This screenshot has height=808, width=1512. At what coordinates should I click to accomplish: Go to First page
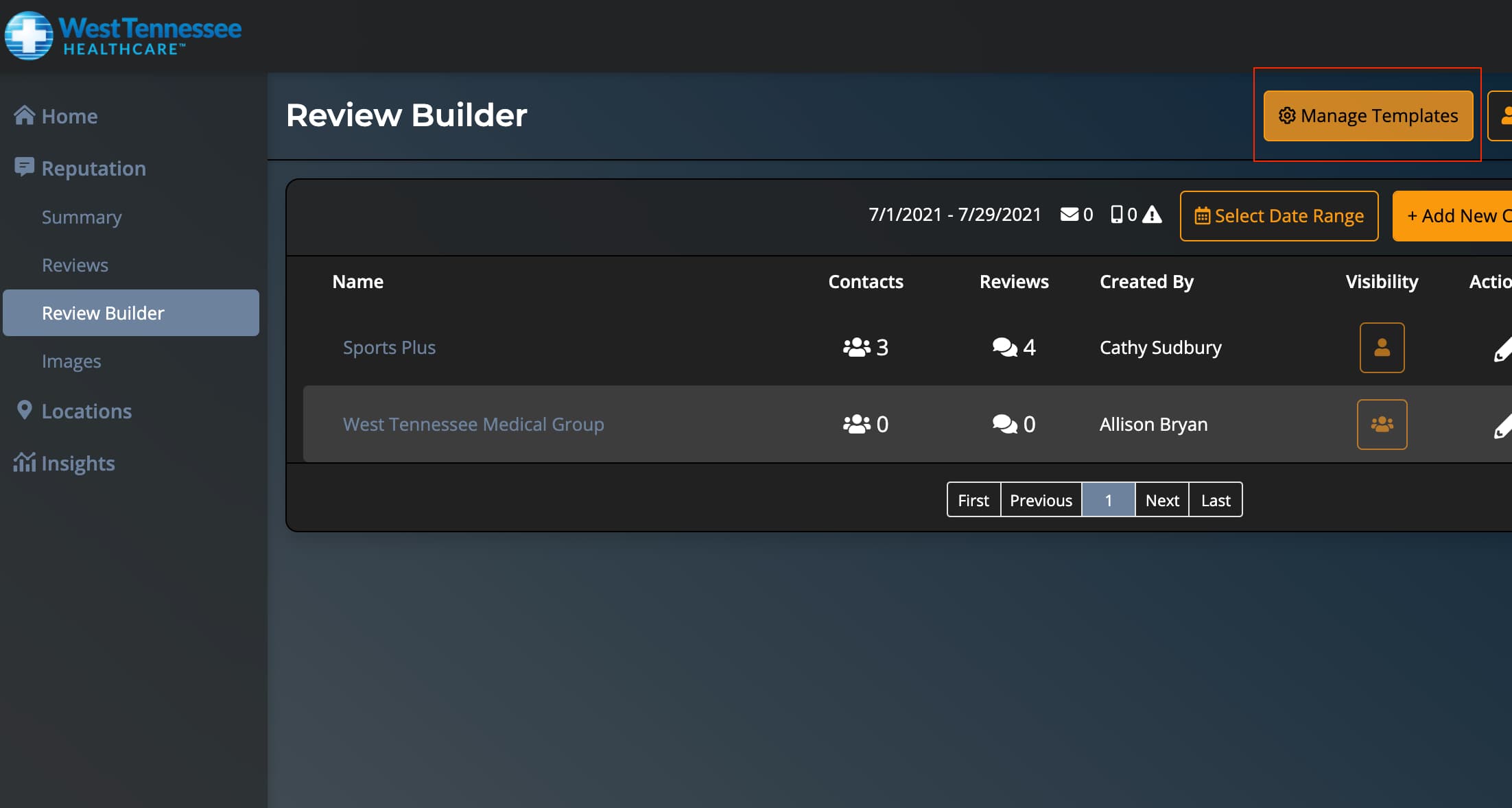[x=973, y=500]
